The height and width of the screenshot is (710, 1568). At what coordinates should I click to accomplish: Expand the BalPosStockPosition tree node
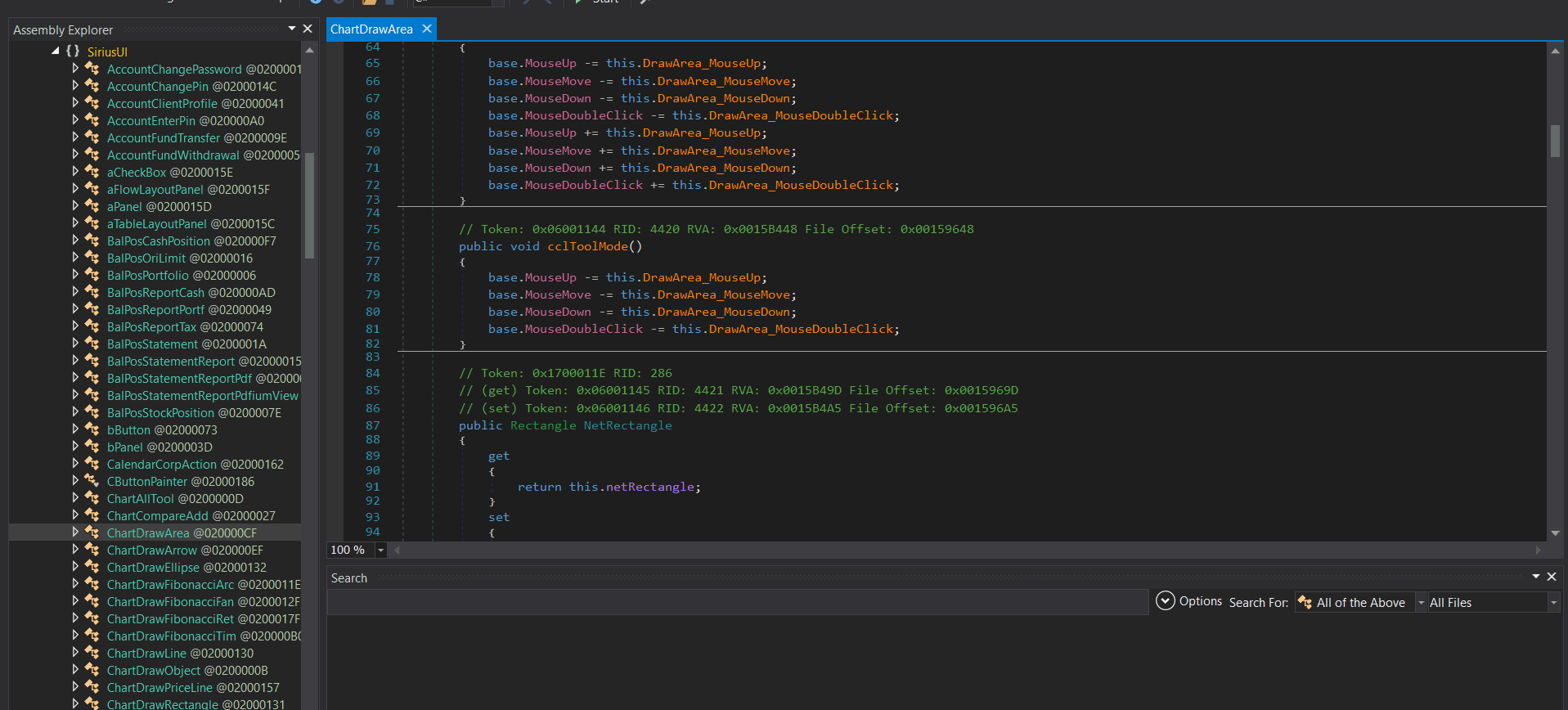coord(75,411)
